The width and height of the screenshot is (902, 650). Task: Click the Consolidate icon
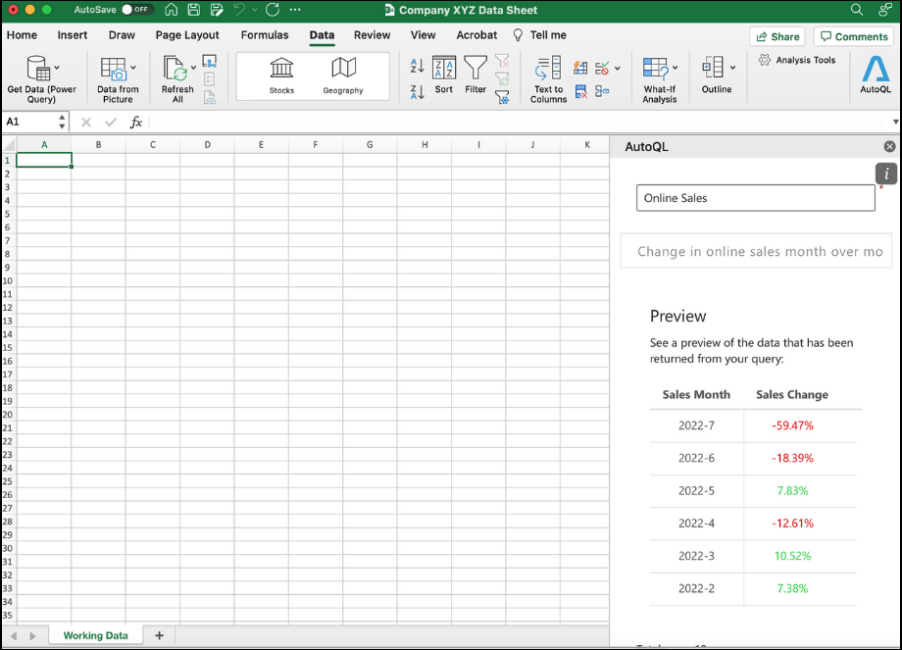tap(602, 91)
